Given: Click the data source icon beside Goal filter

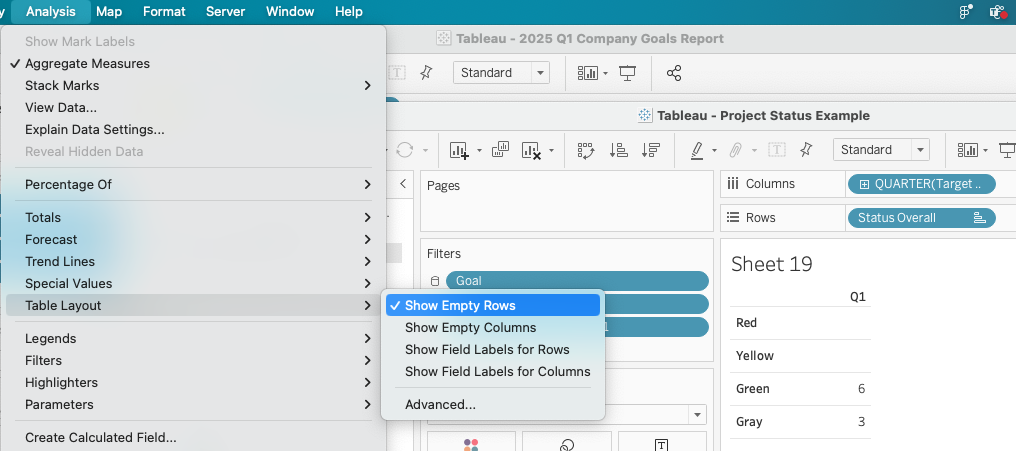Looking at the screenshot, I should pyautogui.click(x=435, y=281).
